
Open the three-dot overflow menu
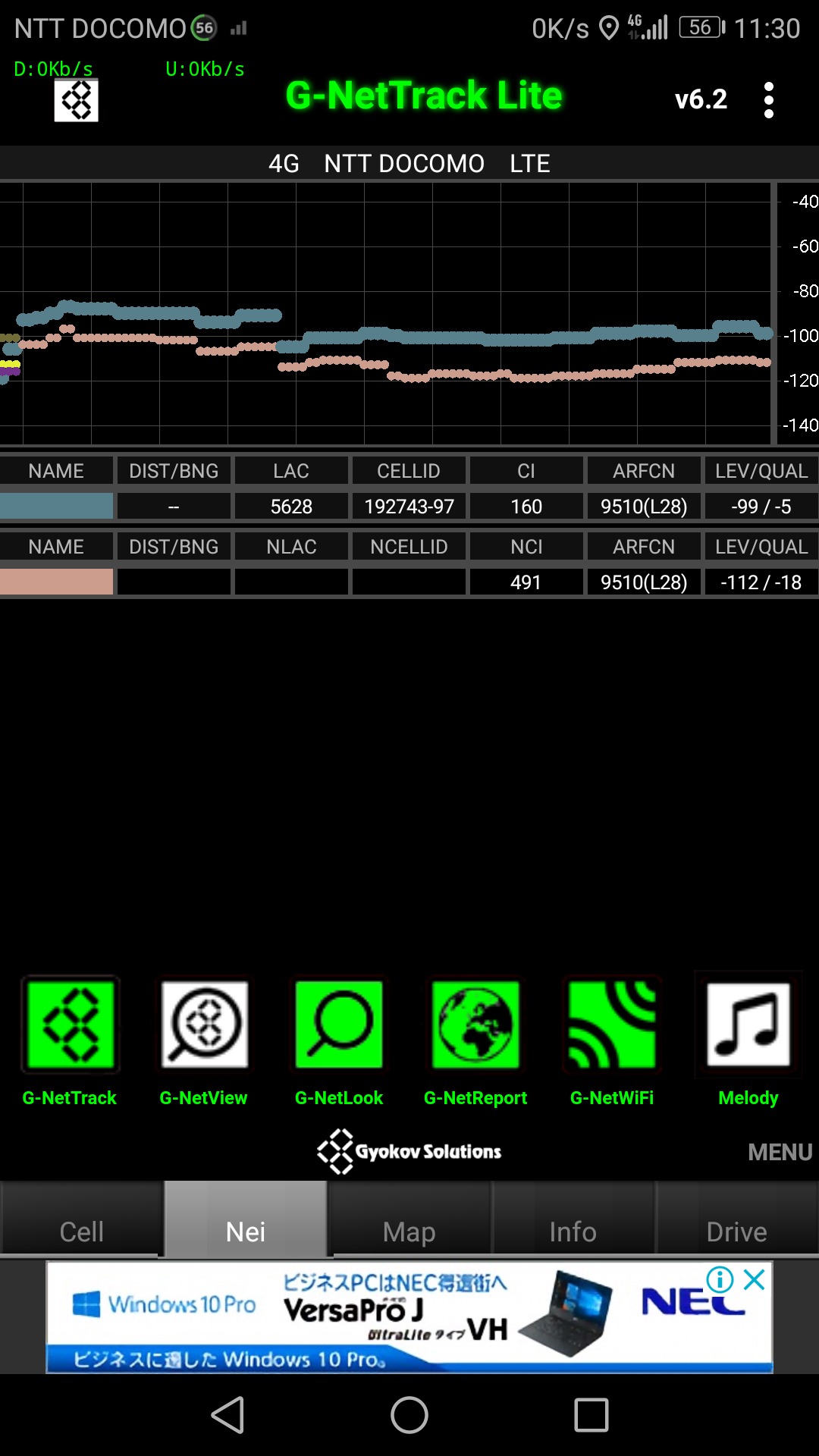(x=768, y=100)
